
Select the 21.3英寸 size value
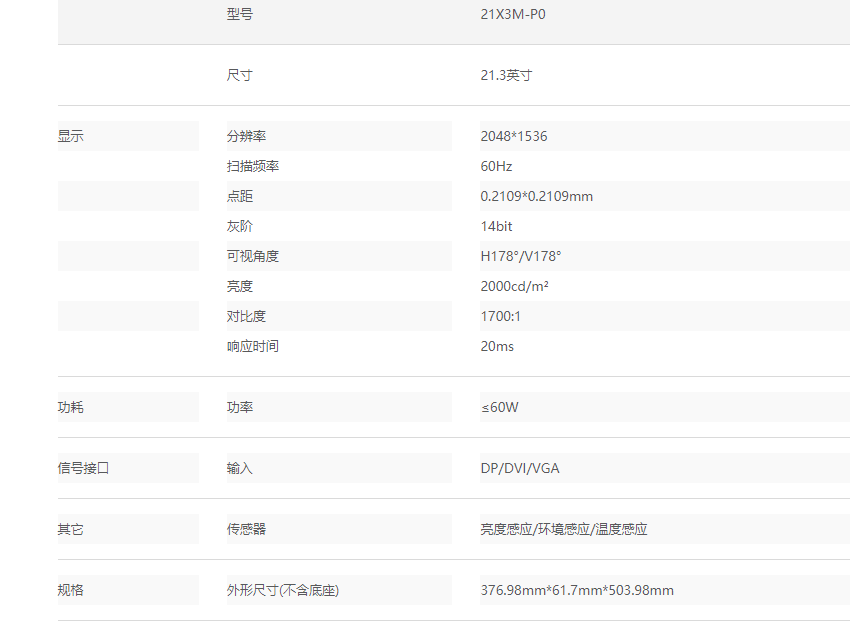coord(506,75)
